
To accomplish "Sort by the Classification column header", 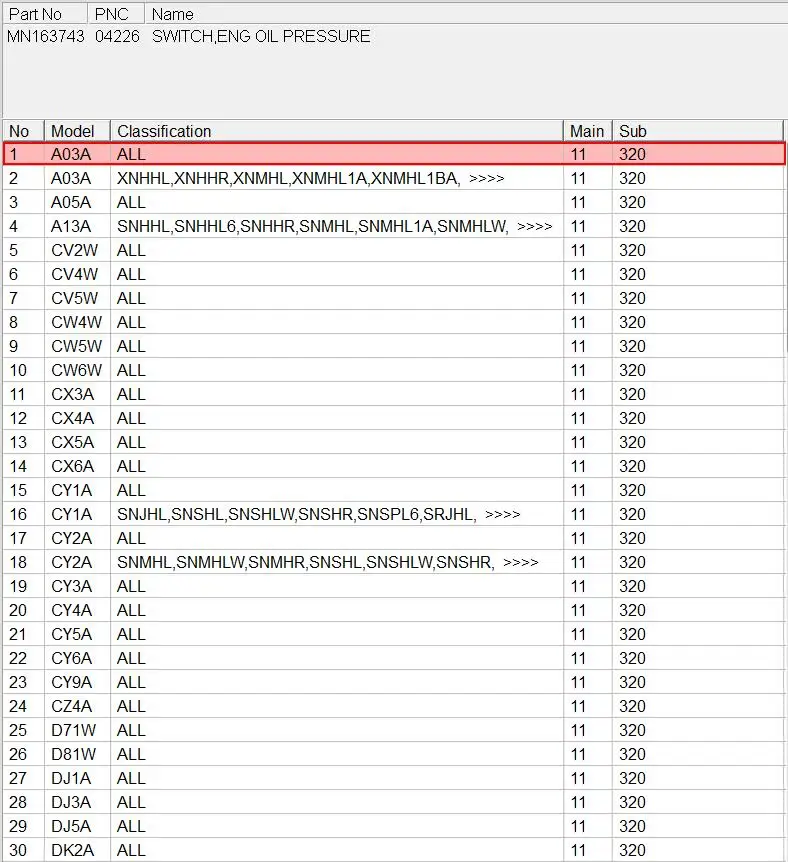I will [337, 131].
